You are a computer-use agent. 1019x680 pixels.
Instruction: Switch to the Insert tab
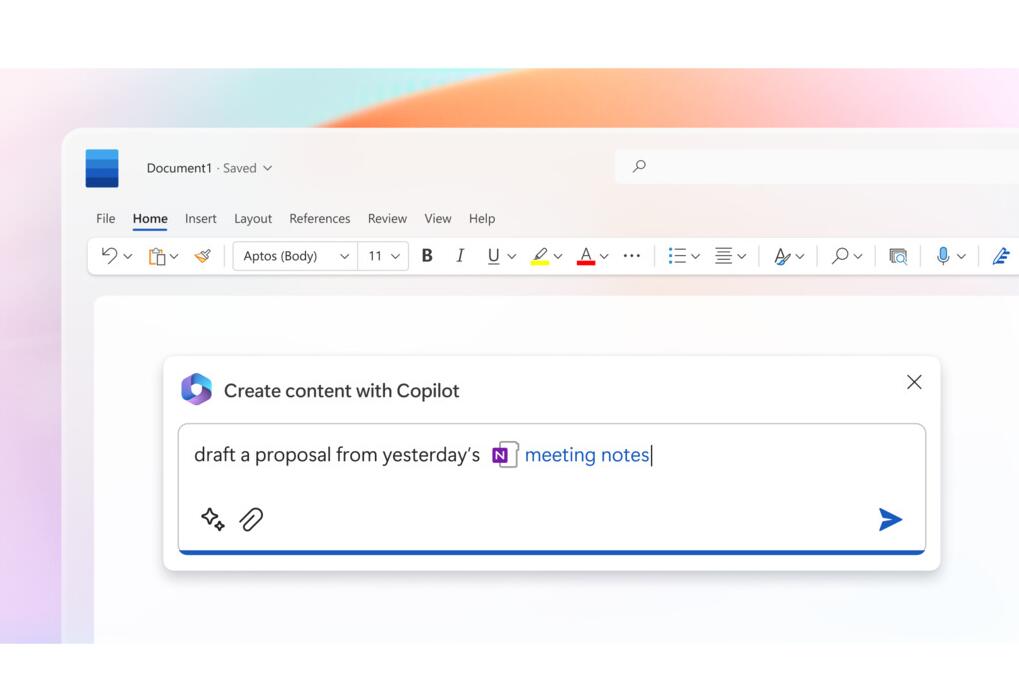point(201,218)
